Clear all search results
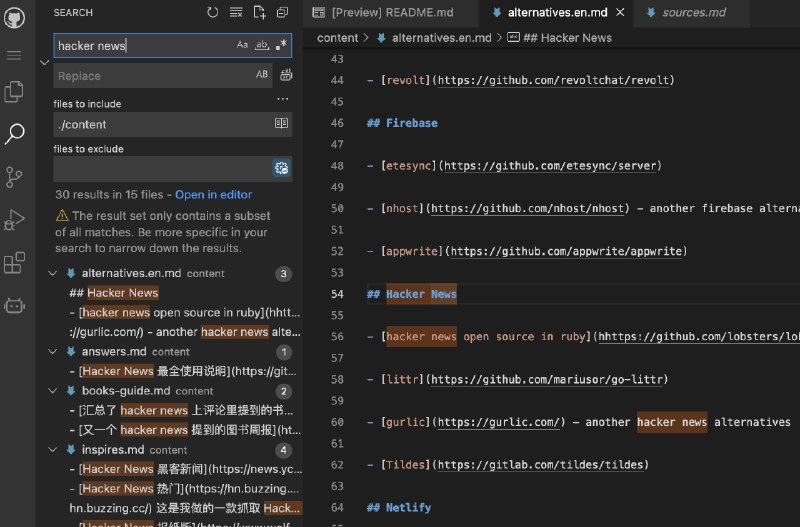800x527 pixels. 236,13
